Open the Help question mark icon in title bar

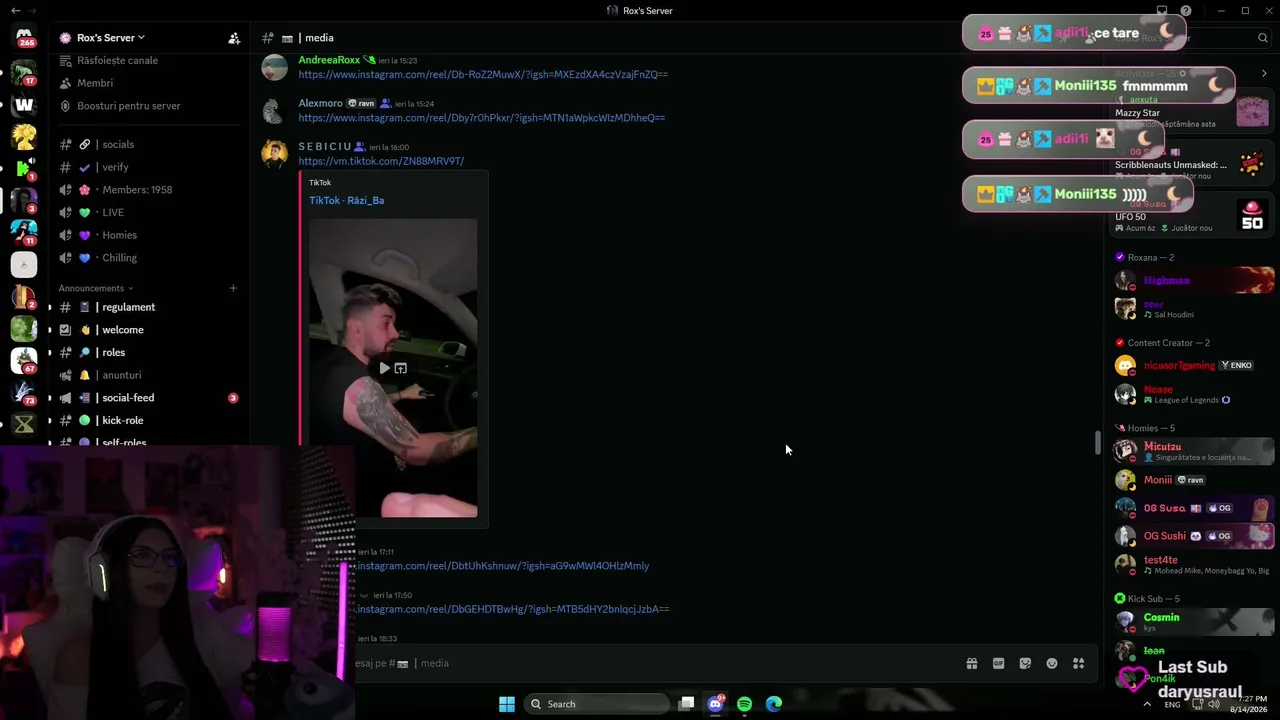coord(1186,11)
